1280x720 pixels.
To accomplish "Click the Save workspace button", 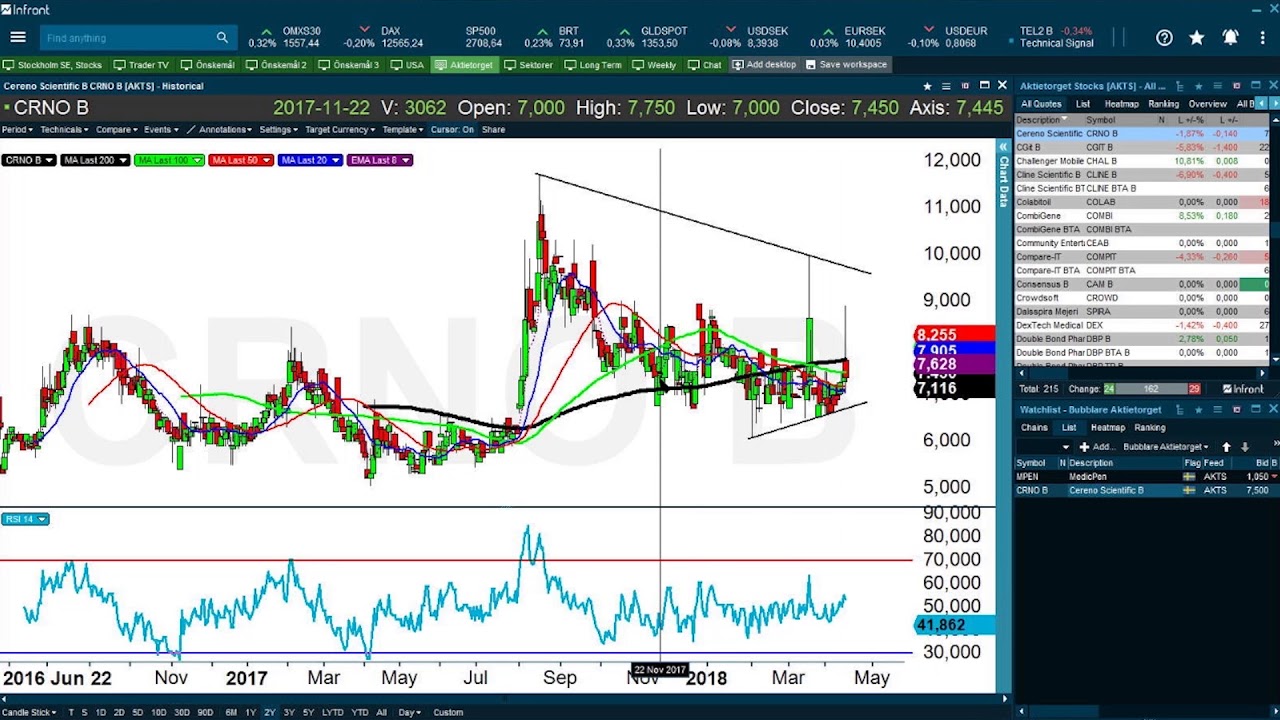I will tap(845, 65).
